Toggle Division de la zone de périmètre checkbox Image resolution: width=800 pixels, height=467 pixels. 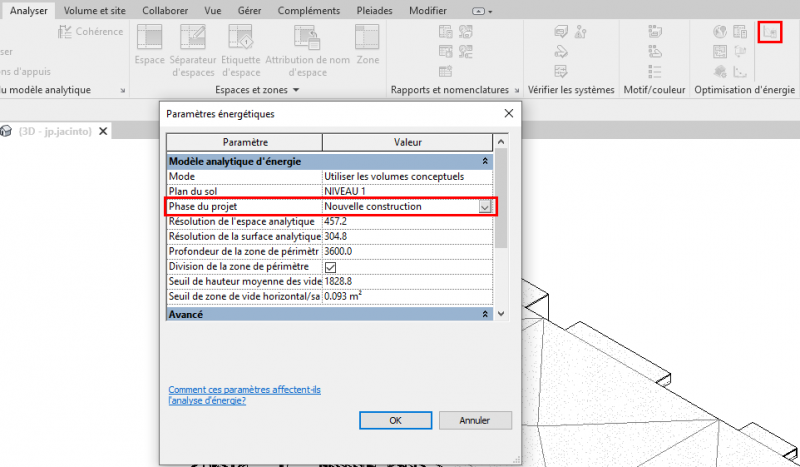pyautogui.click(x=330, y=267)
